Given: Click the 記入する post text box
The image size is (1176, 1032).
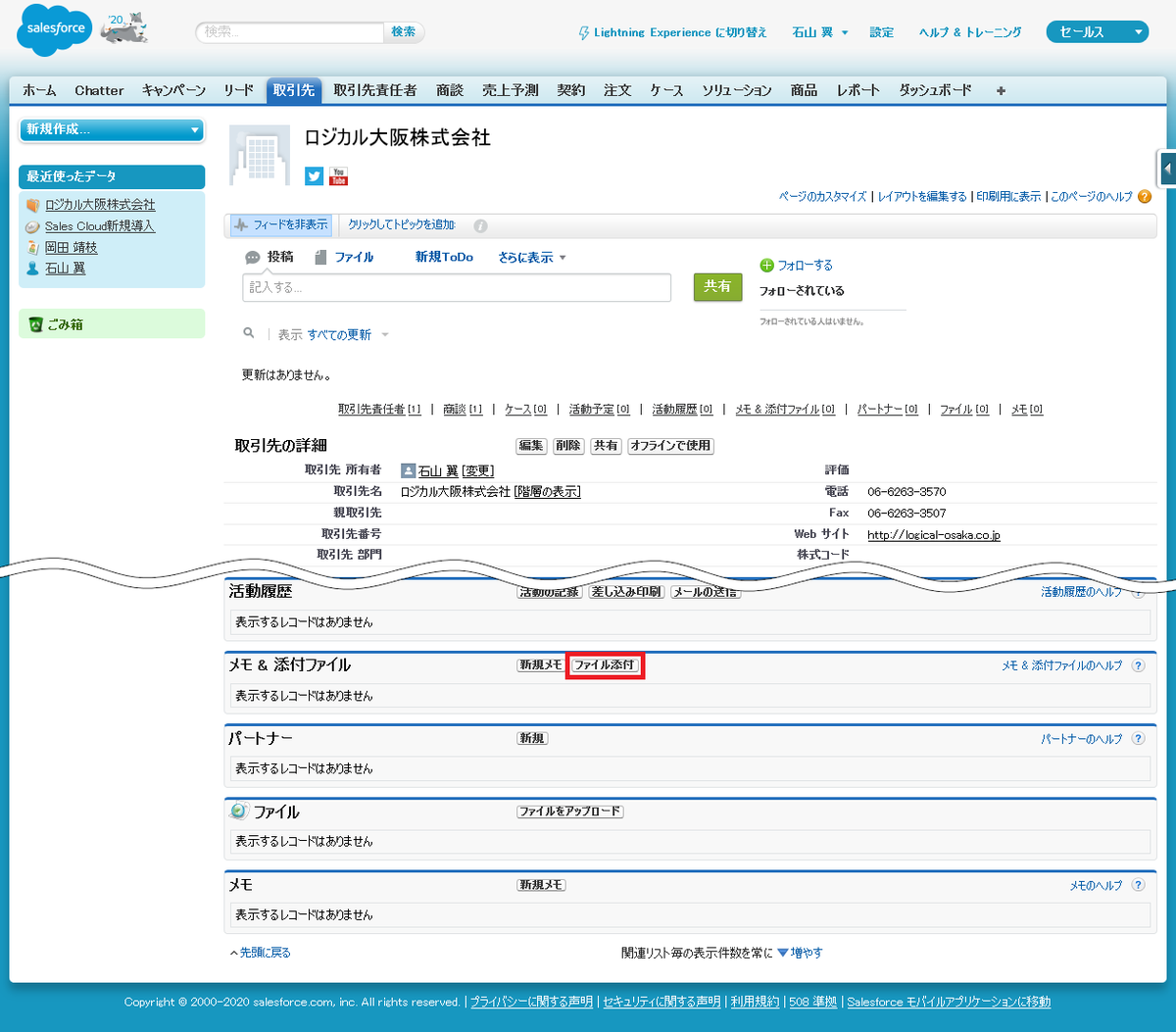Looking at the screenshot, I should coord(457,287).
